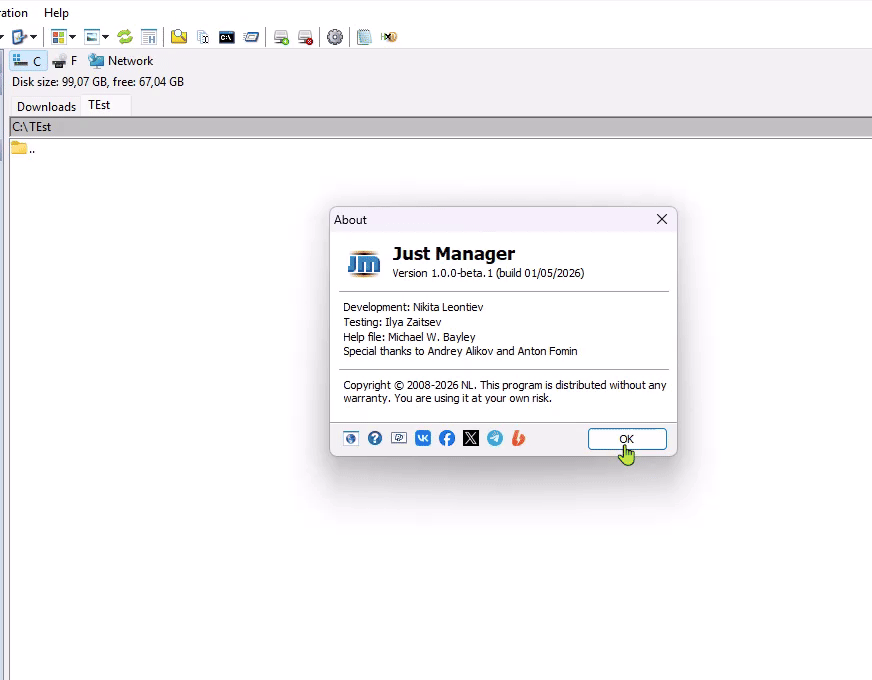872x680 pixels.
Task: Click the C:\TEst path bar
Action: point(440,127)
